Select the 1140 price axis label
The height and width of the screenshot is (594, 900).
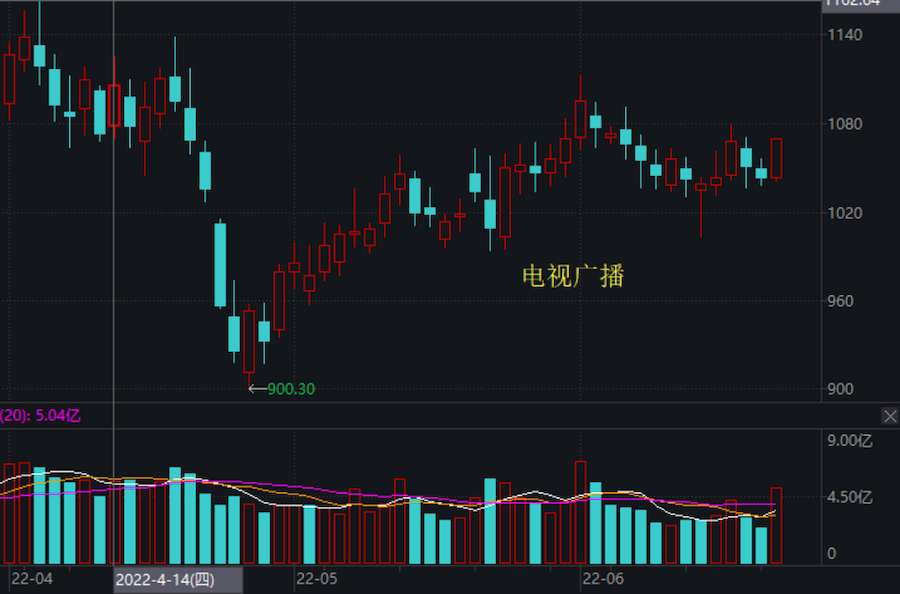(845, 35)
